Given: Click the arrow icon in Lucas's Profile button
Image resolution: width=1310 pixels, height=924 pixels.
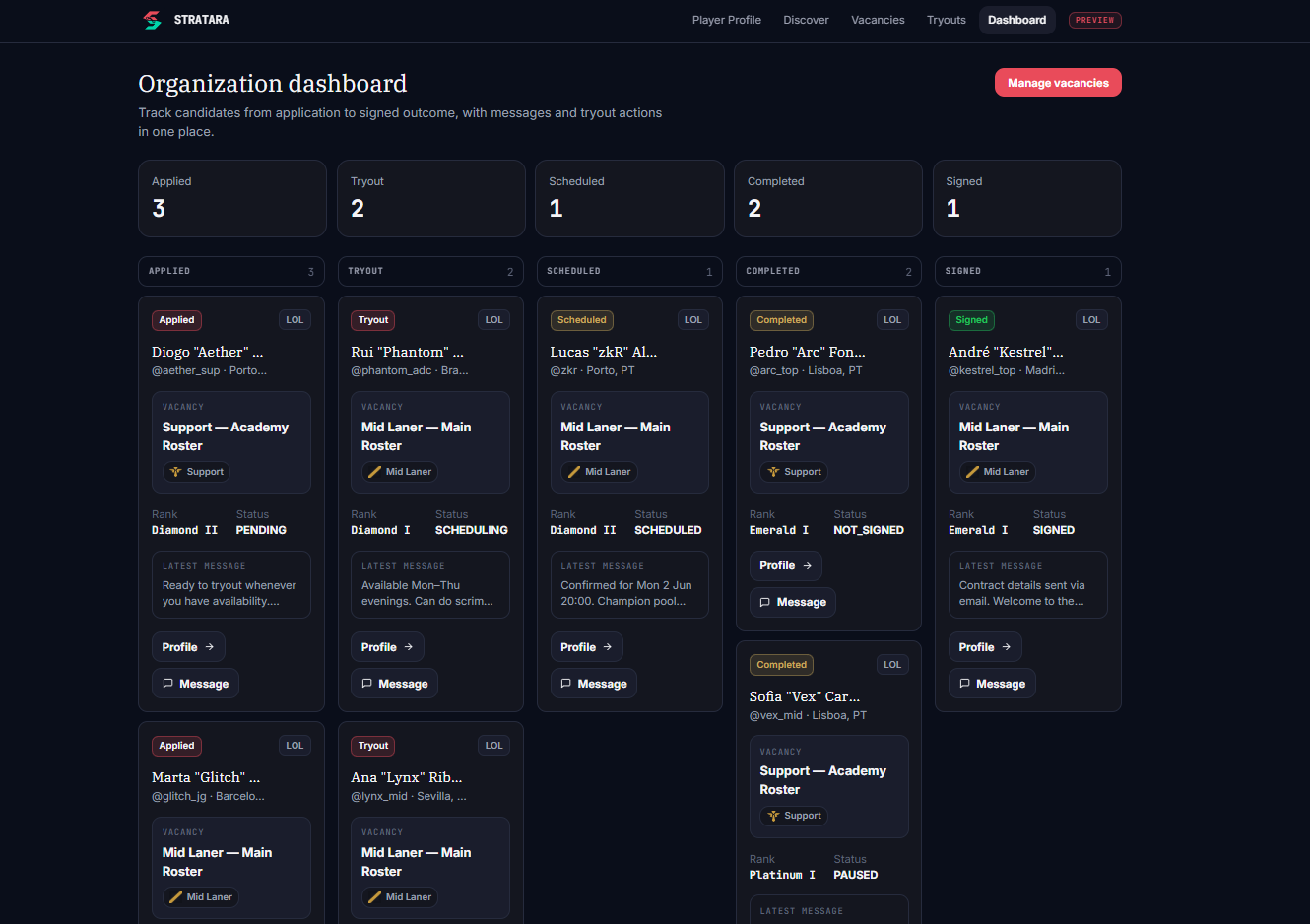Looking at the screenshot, I should (608, 647).
